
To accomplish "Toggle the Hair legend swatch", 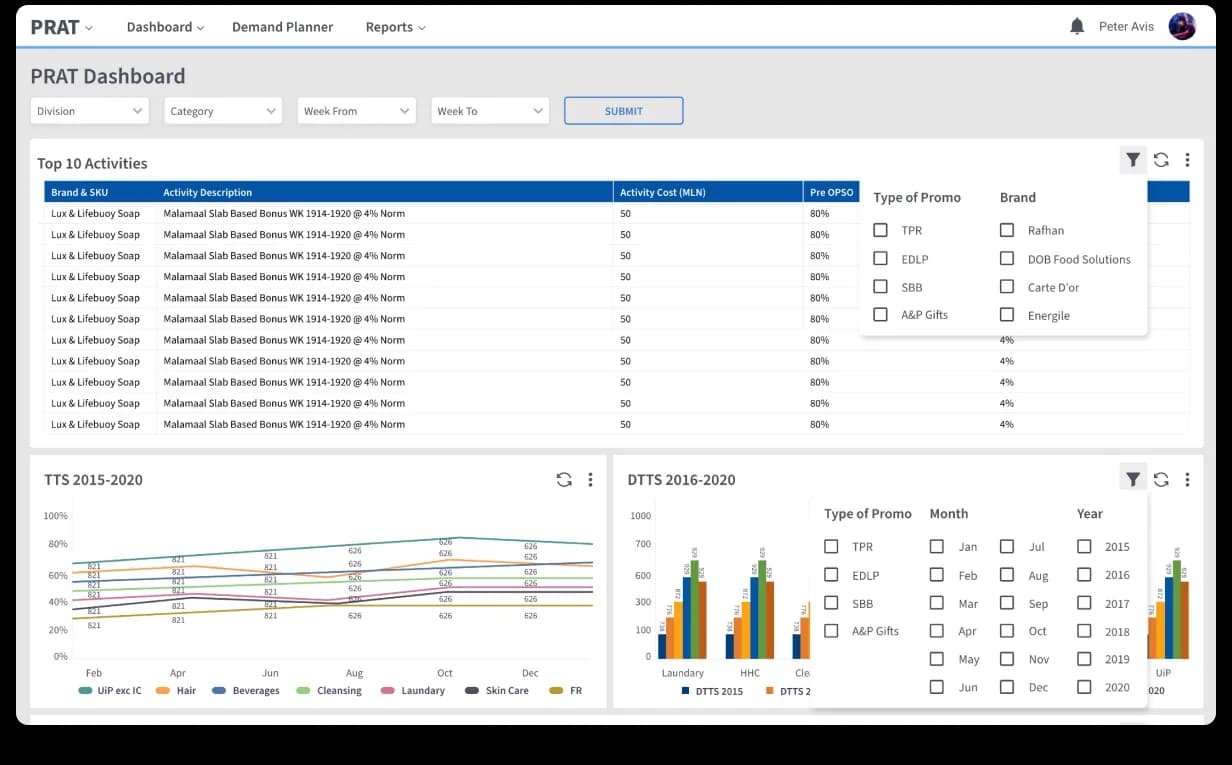I will (x=163, y=691).
